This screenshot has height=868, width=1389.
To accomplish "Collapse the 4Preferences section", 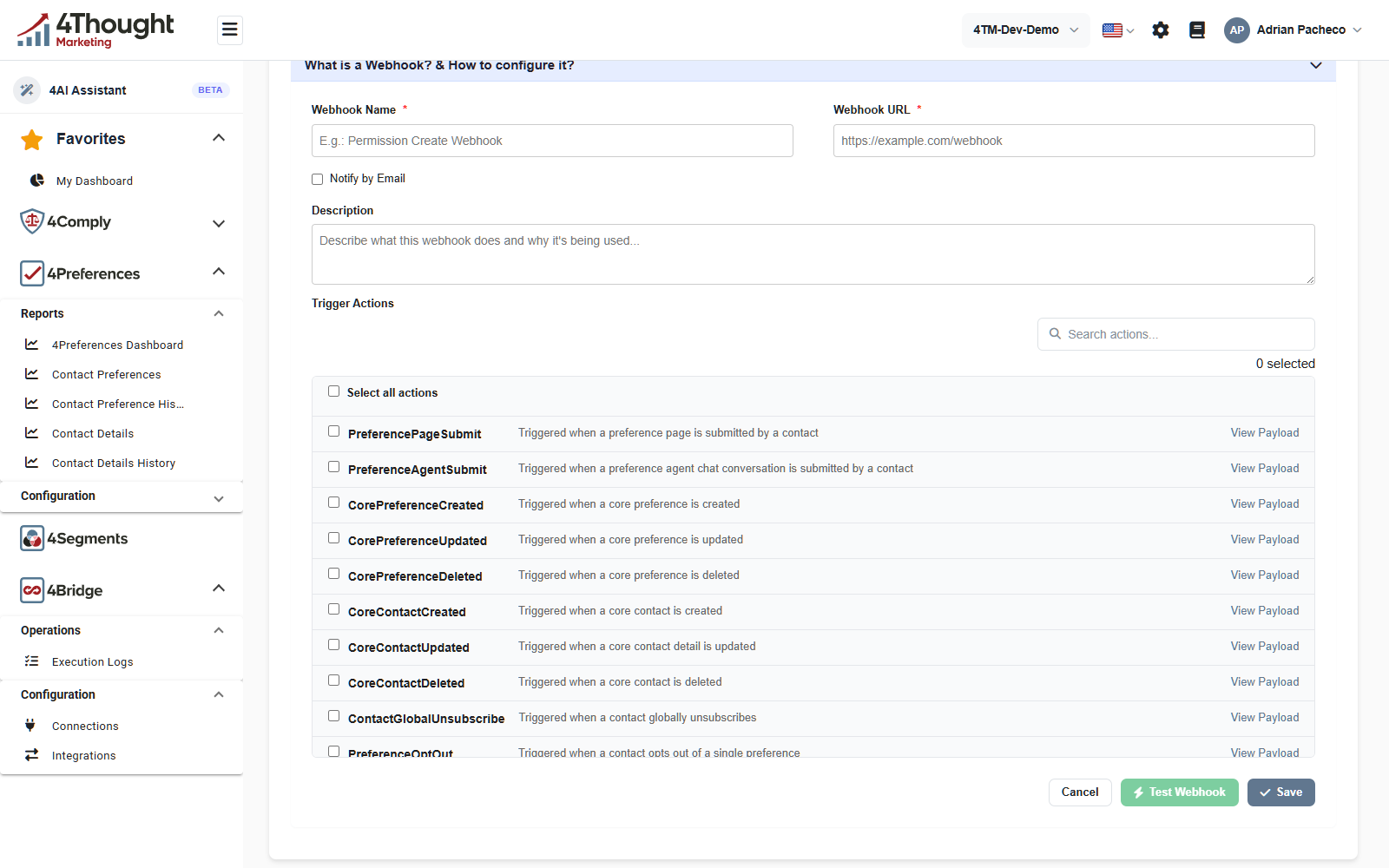I will [x=219, y=272].
